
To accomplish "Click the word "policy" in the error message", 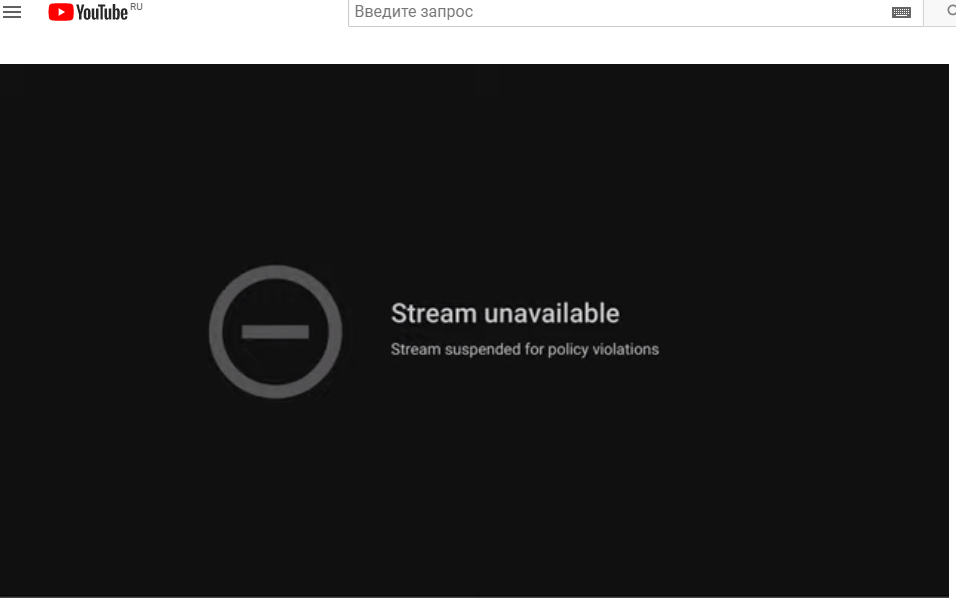I will pyautogui.click(x=568, y=350).
